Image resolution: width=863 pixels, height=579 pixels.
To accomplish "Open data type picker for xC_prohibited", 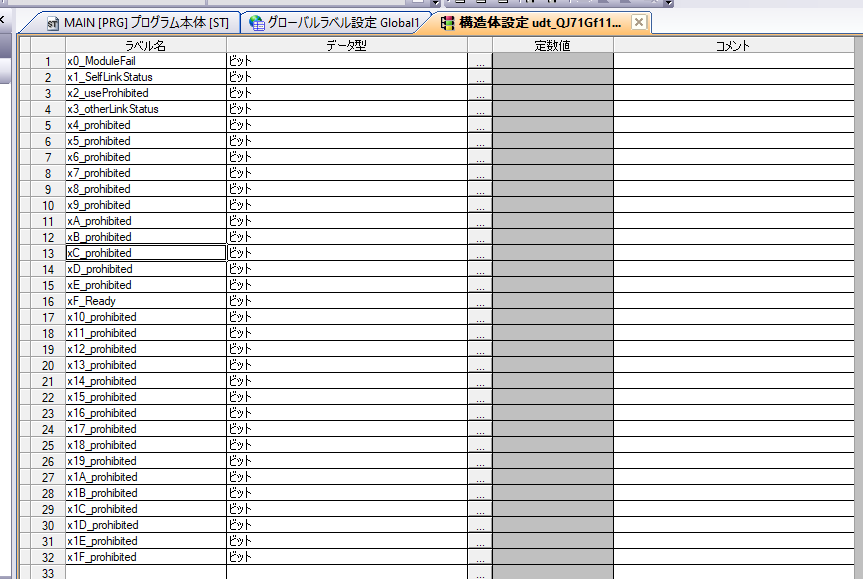I will (x=480, y=253).
